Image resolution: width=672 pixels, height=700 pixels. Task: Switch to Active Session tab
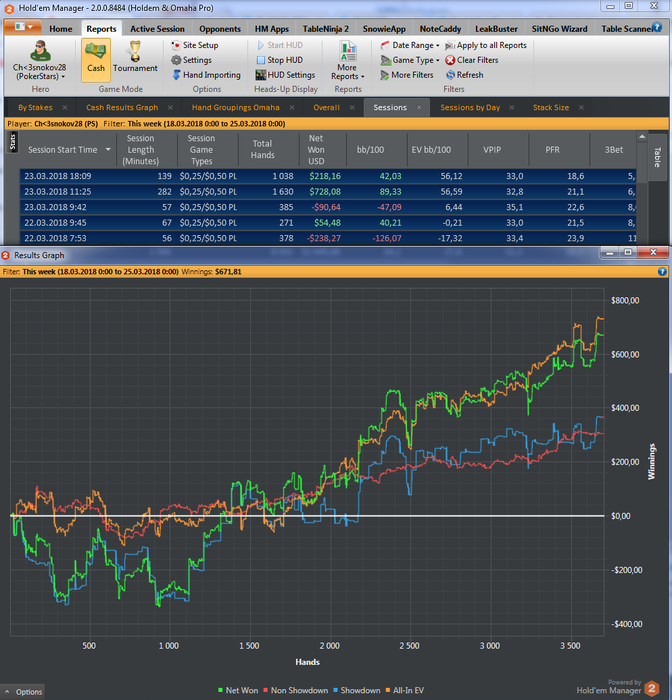tap(157, 29)
